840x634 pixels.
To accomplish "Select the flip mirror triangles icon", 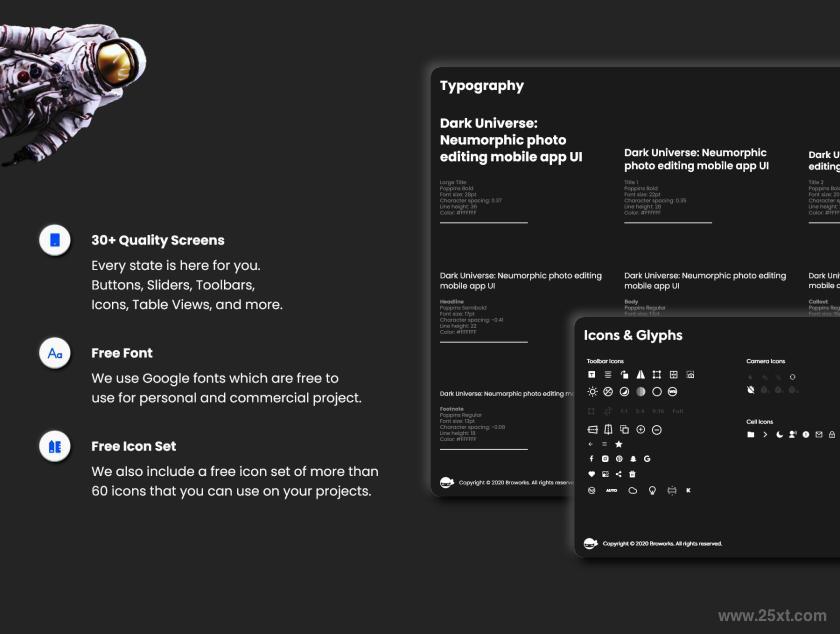I will [640, 375].
